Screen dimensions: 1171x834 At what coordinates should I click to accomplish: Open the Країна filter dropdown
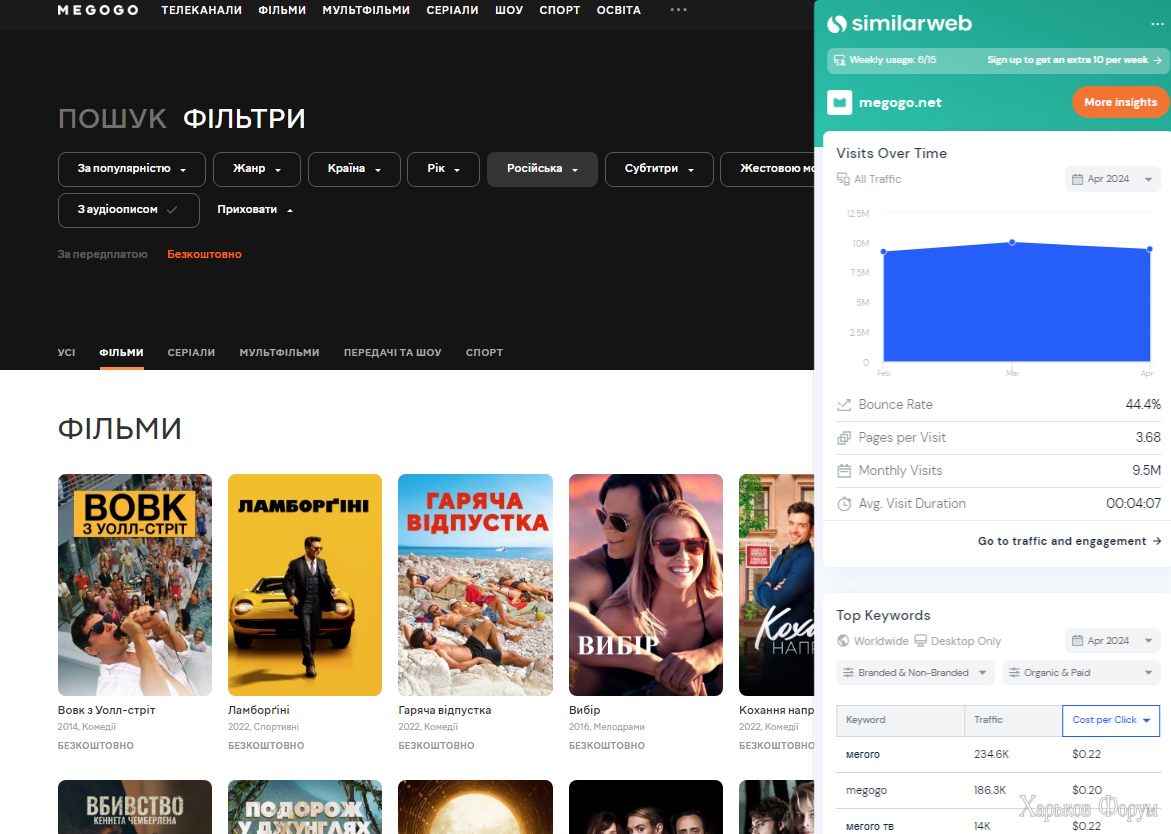354,169
